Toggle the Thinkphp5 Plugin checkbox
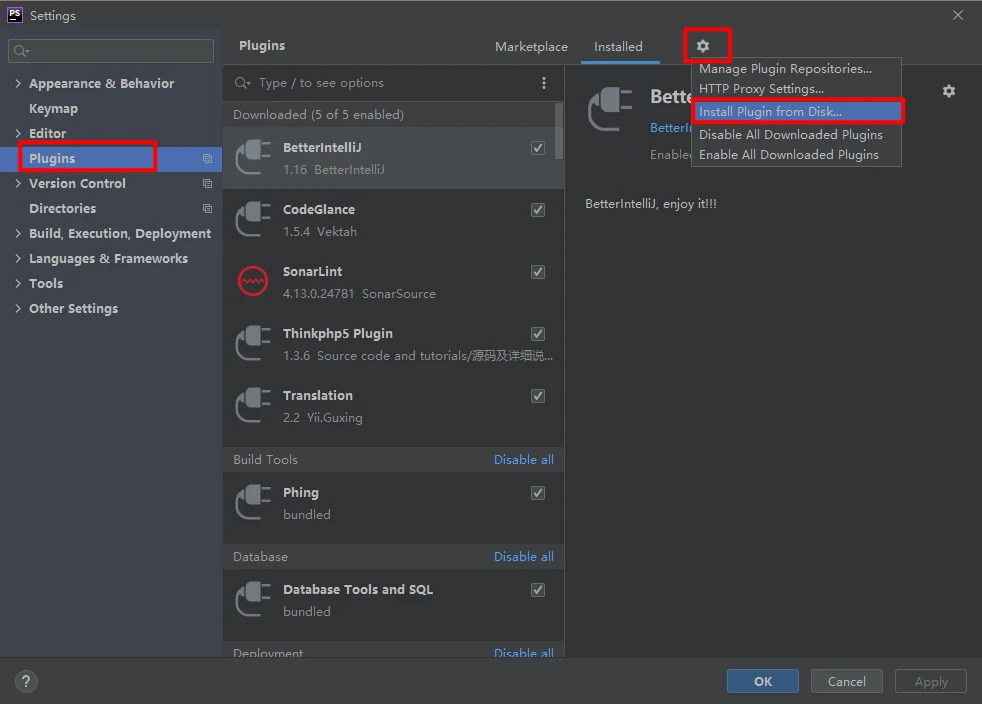Viewport: 982px width, 704px height. pos(538,334)
